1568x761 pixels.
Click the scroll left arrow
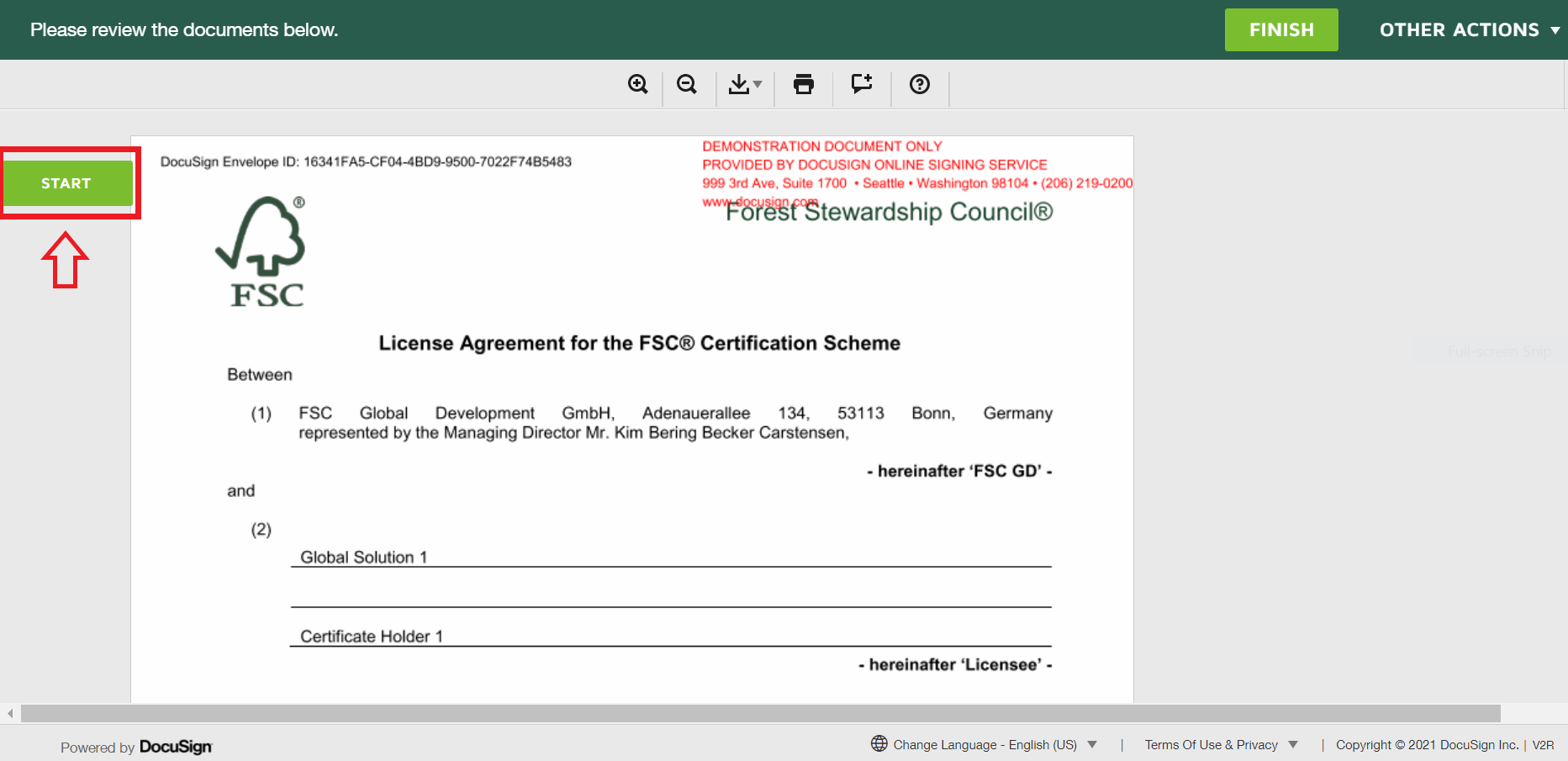10,714
